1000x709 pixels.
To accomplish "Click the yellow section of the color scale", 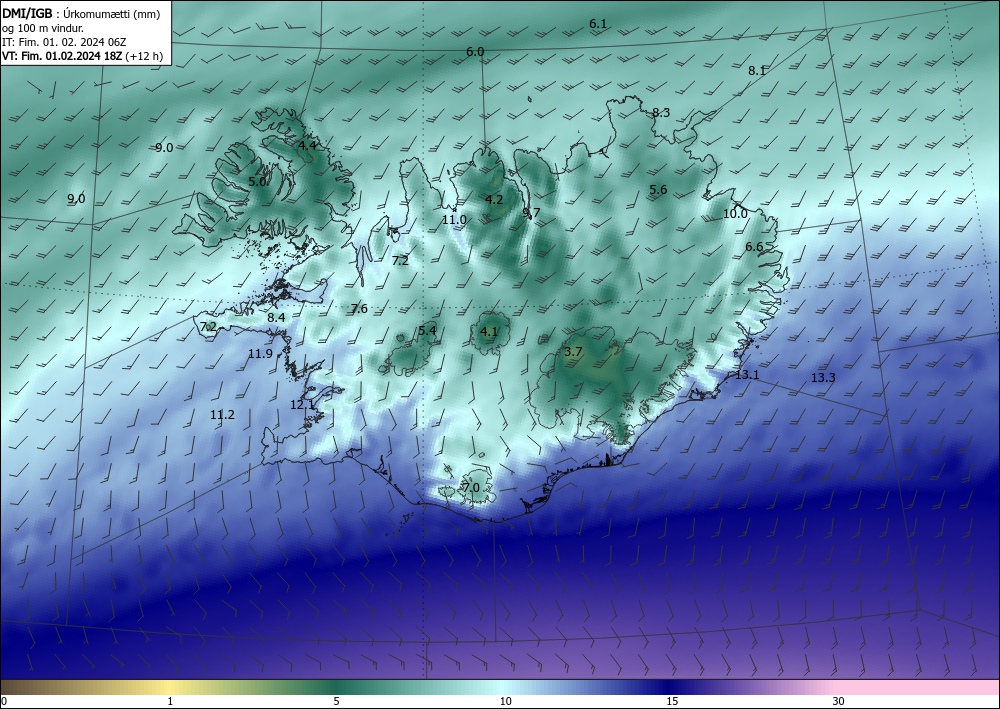I will point(170,687).
